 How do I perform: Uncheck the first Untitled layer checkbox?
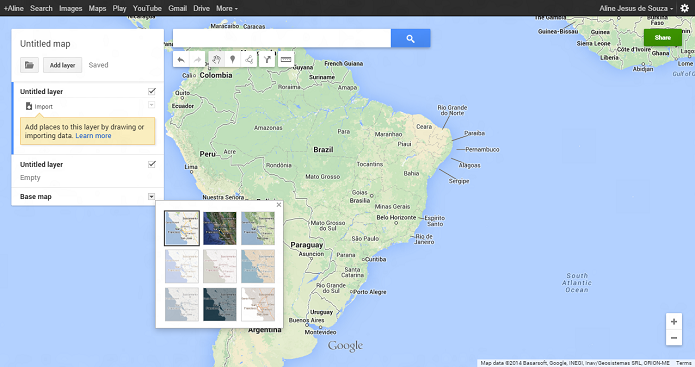[x=152, y=91]
